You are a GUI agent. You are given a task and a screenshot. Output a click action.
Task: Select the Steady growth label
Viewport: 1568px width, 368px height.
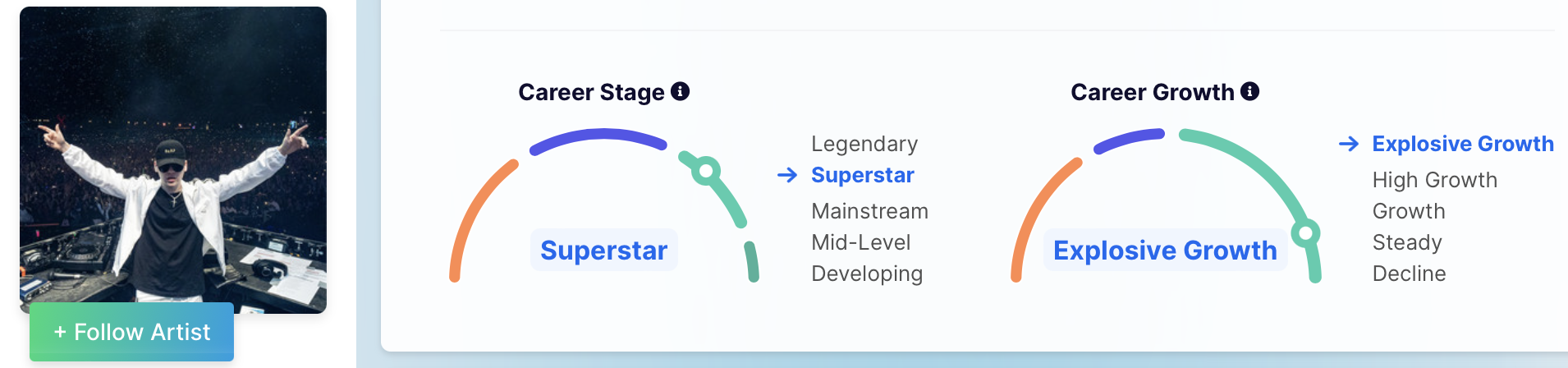pos(1406,242)
